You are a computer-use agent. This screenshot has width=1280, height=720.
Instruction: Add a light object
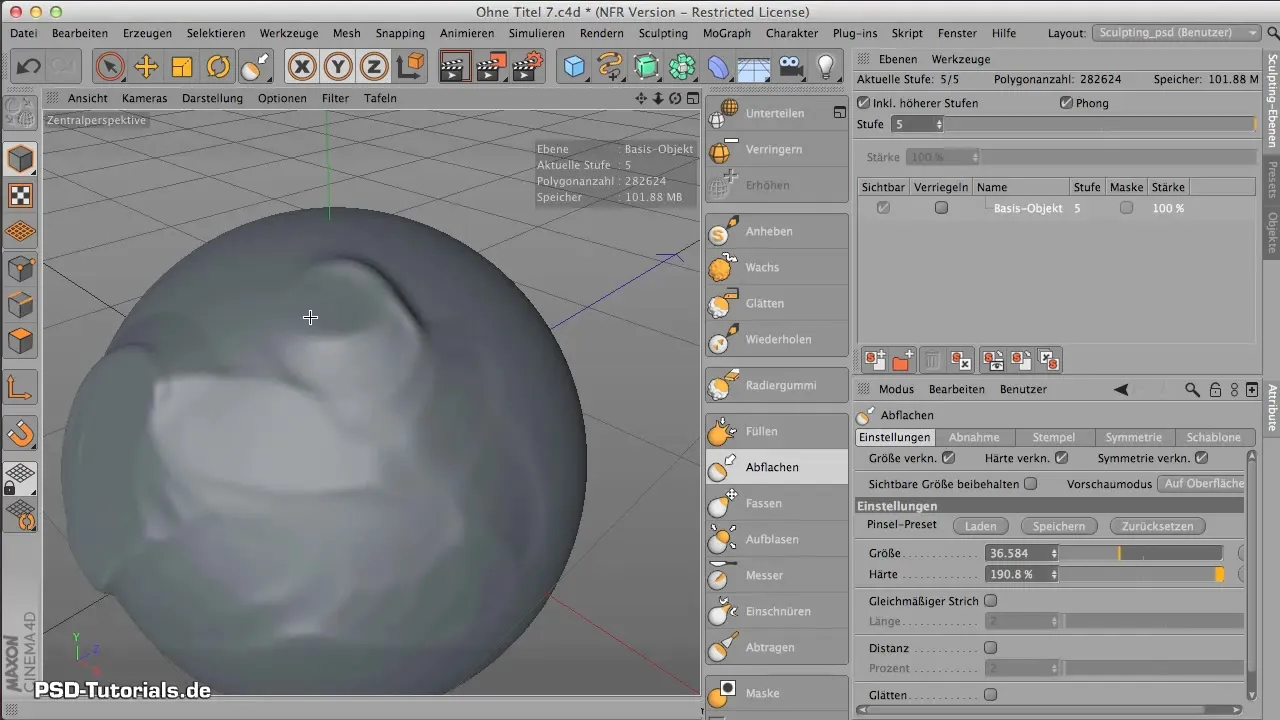tap(826, 67)
